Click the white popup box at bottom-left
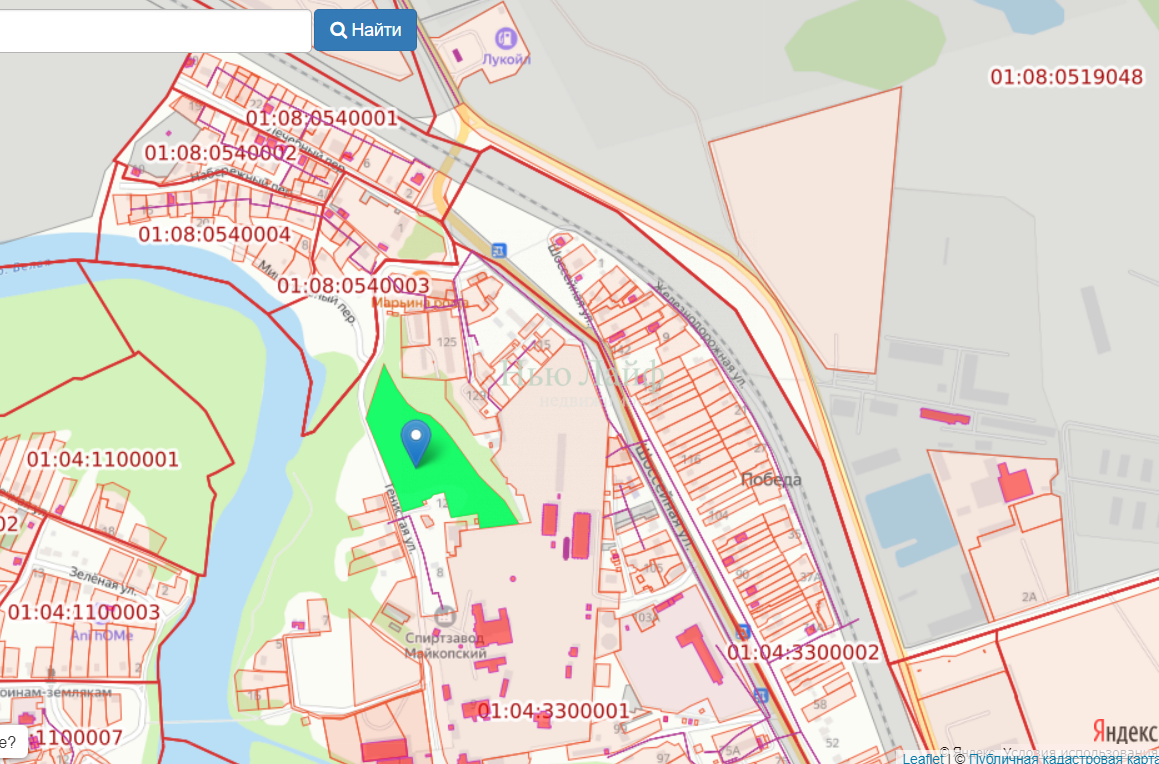 tap(12, 742)
